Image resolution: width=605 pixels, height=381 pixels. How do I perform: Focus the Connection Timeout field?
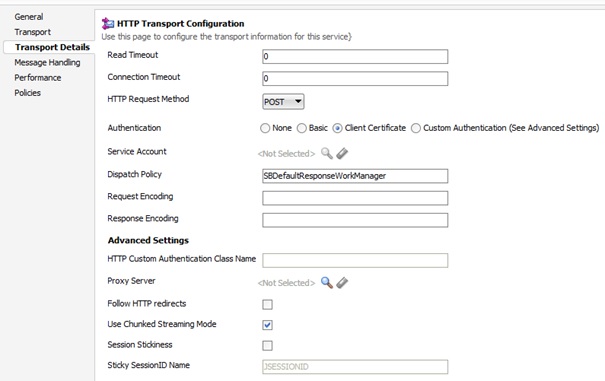pyautogui.click(x=355, y=79)
